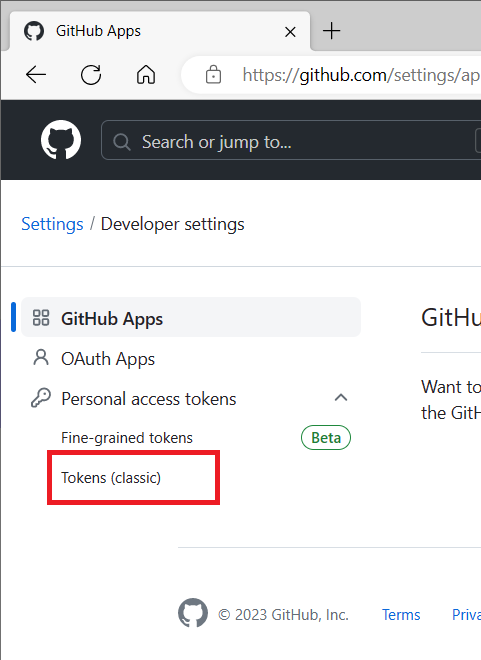Go back using the browser back arrow

click(36, 75)
